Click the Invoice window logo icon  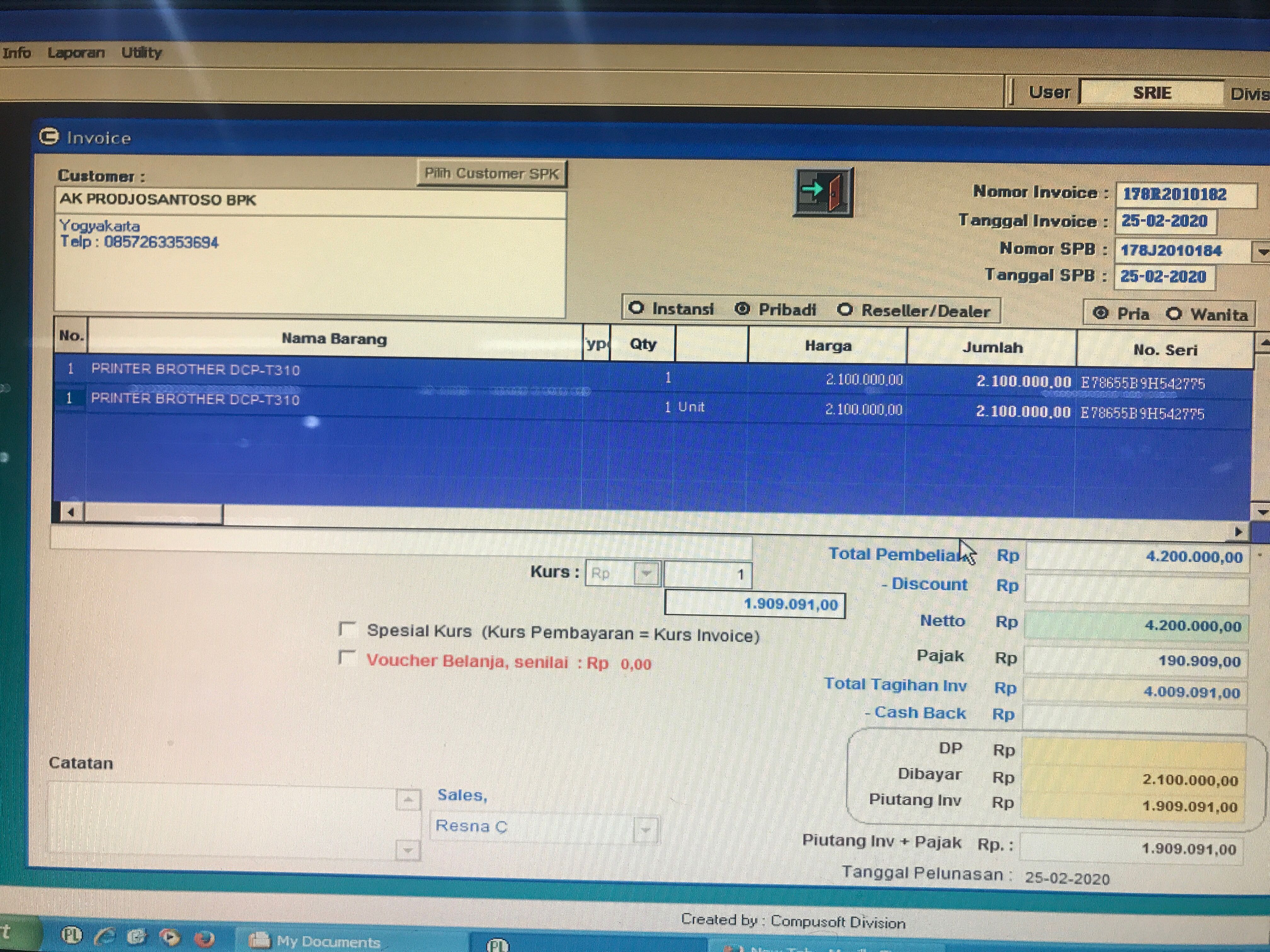click(x=49, y=137)
